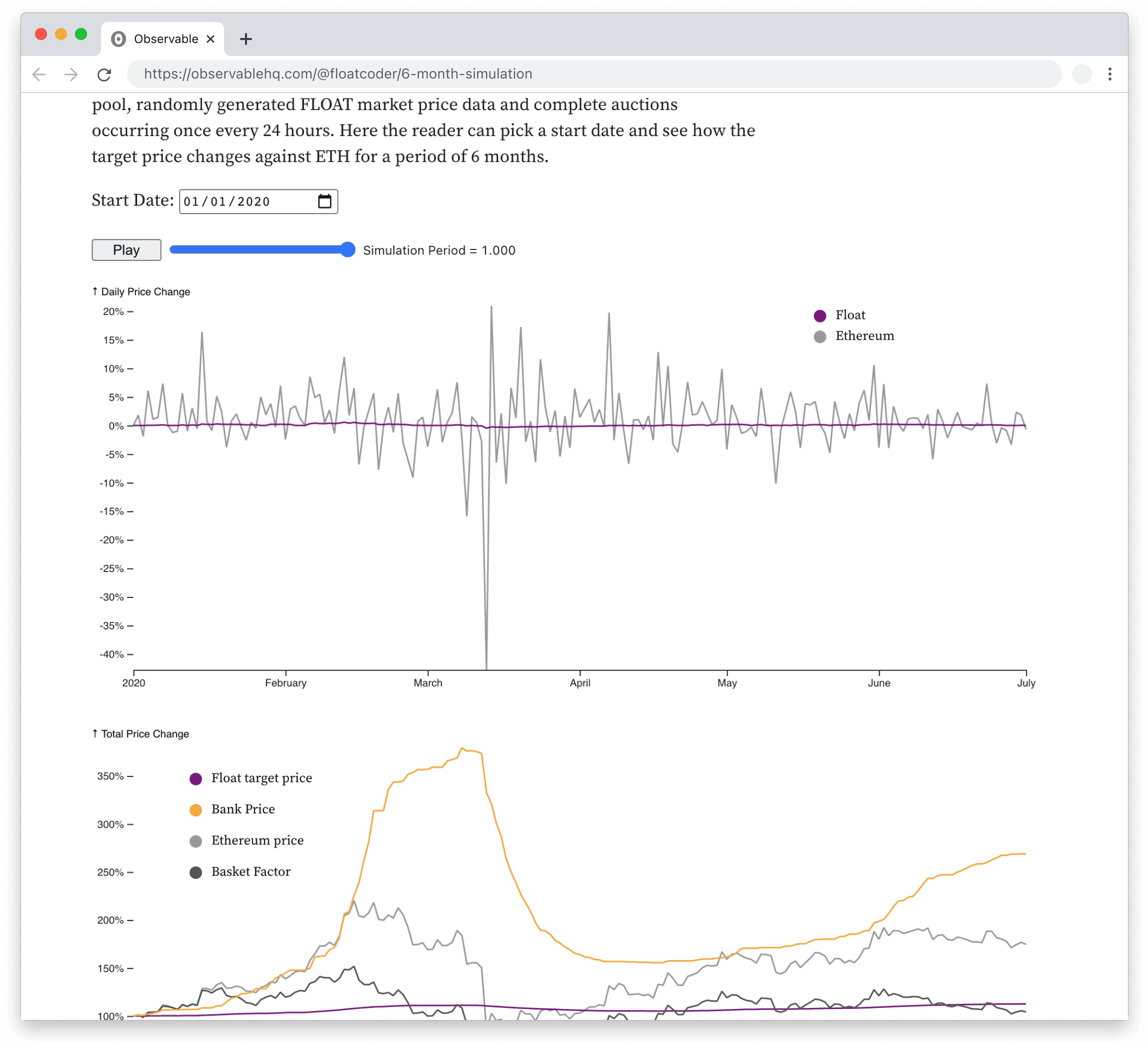Viewport: 1148px width, 1048px height.
Task: Click the browser reload icon
Action: point(104,74)
